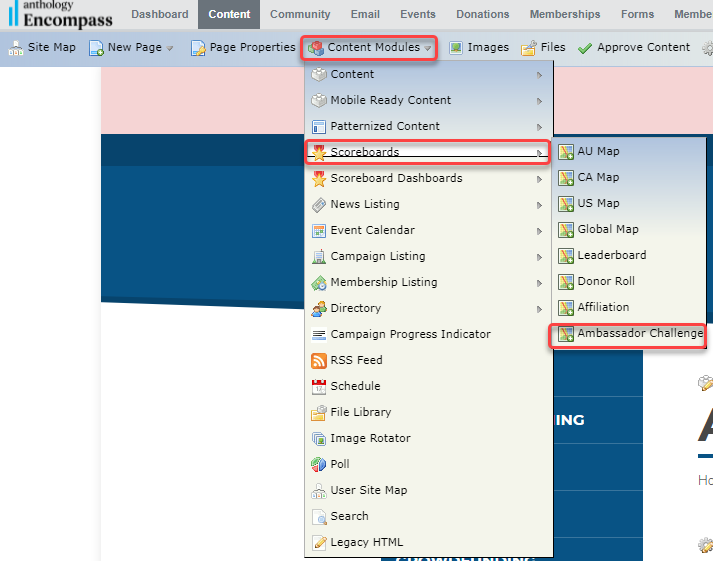
Task: Click the Poll pie chart icon
Action: click(319, 464)
